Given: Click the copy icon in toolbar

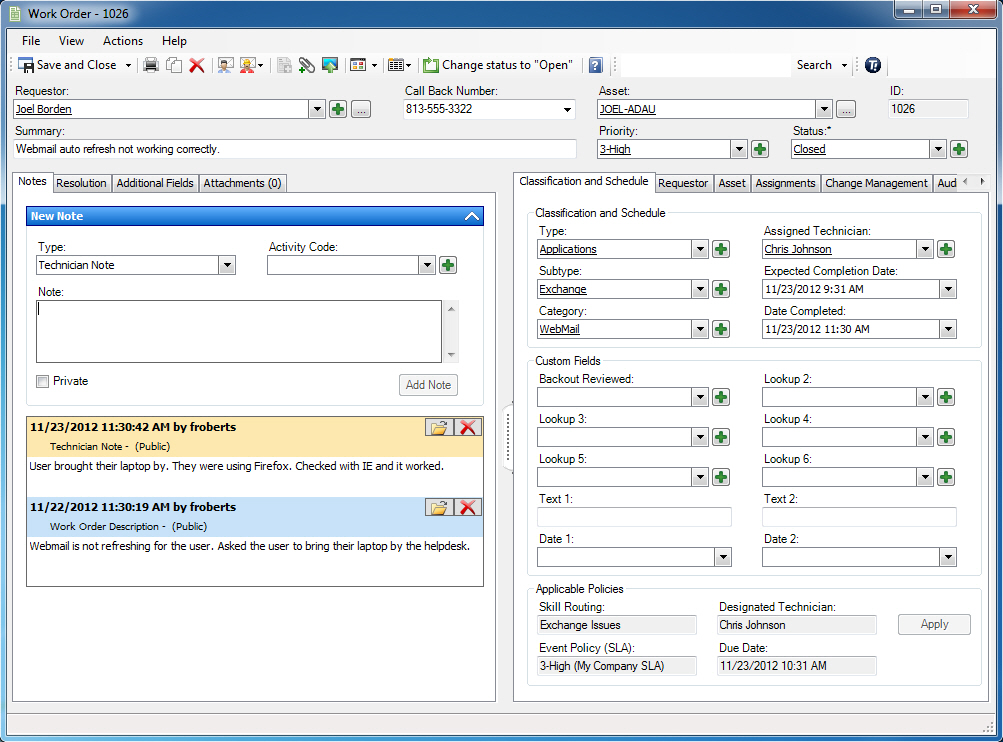Looking at the screenshot, I should [x=174, y=65].
